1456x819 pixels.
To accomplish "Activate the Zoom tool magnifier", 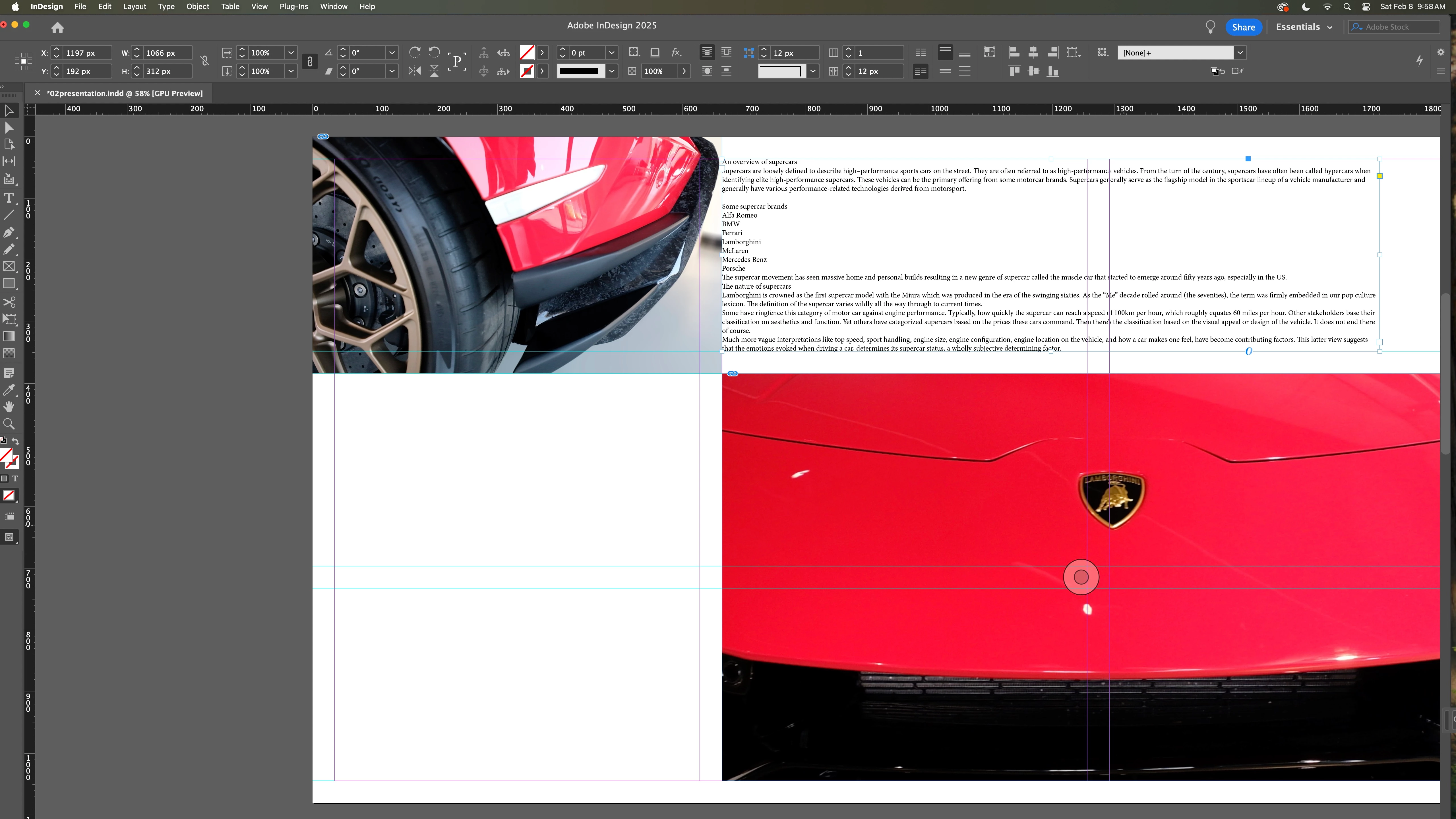I will pos(9,424).
